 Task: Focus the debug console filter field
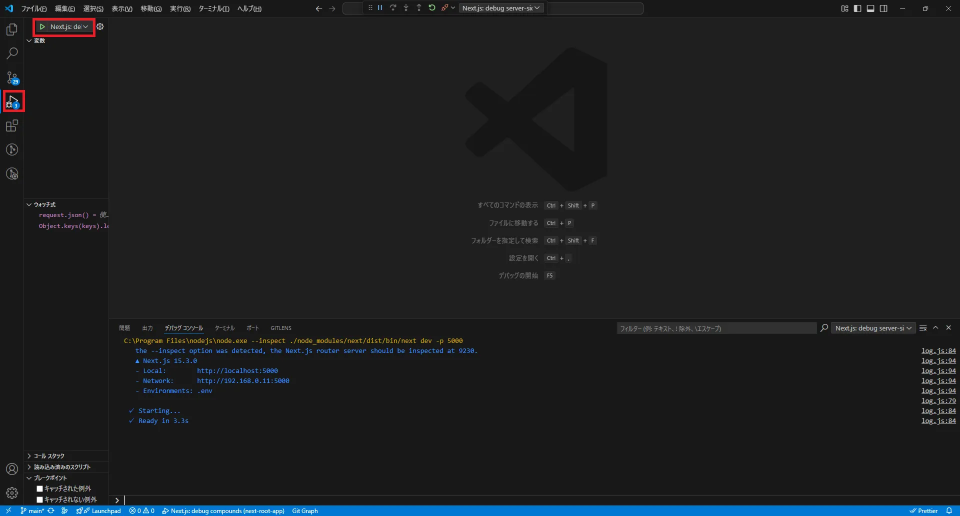pos(716,329)
